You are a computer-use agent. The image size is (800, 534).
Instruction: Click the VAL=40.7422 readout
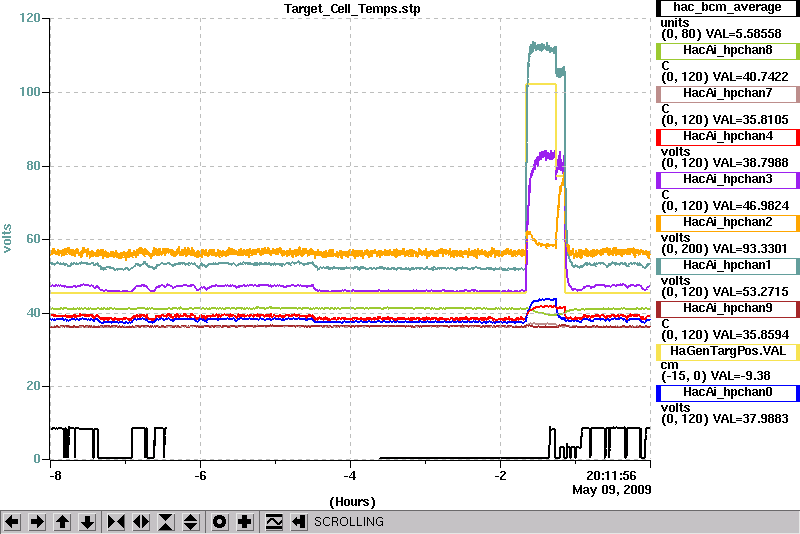[751, 77]
